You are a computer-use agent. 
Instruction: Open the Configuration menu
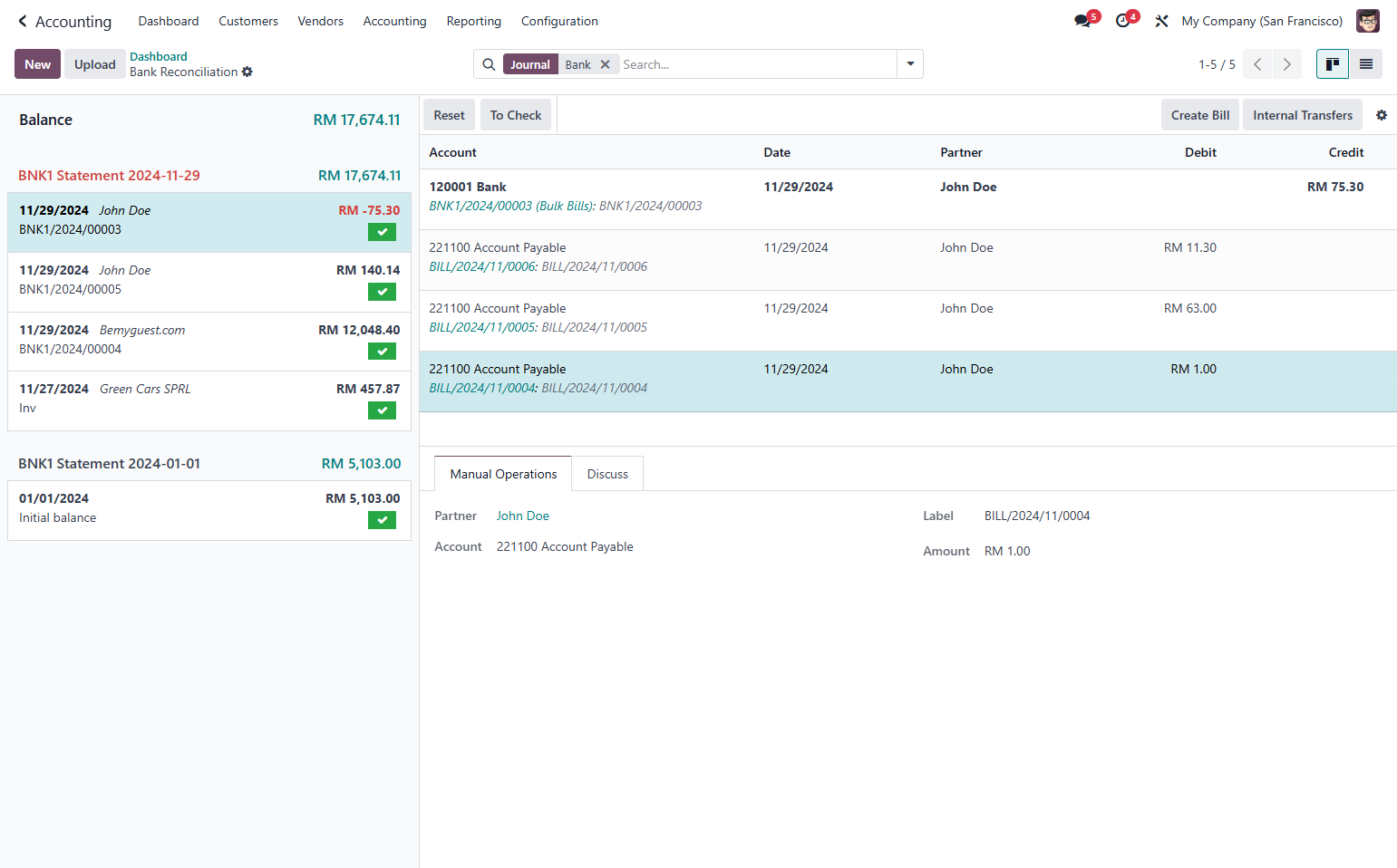(x=559, y=21)
